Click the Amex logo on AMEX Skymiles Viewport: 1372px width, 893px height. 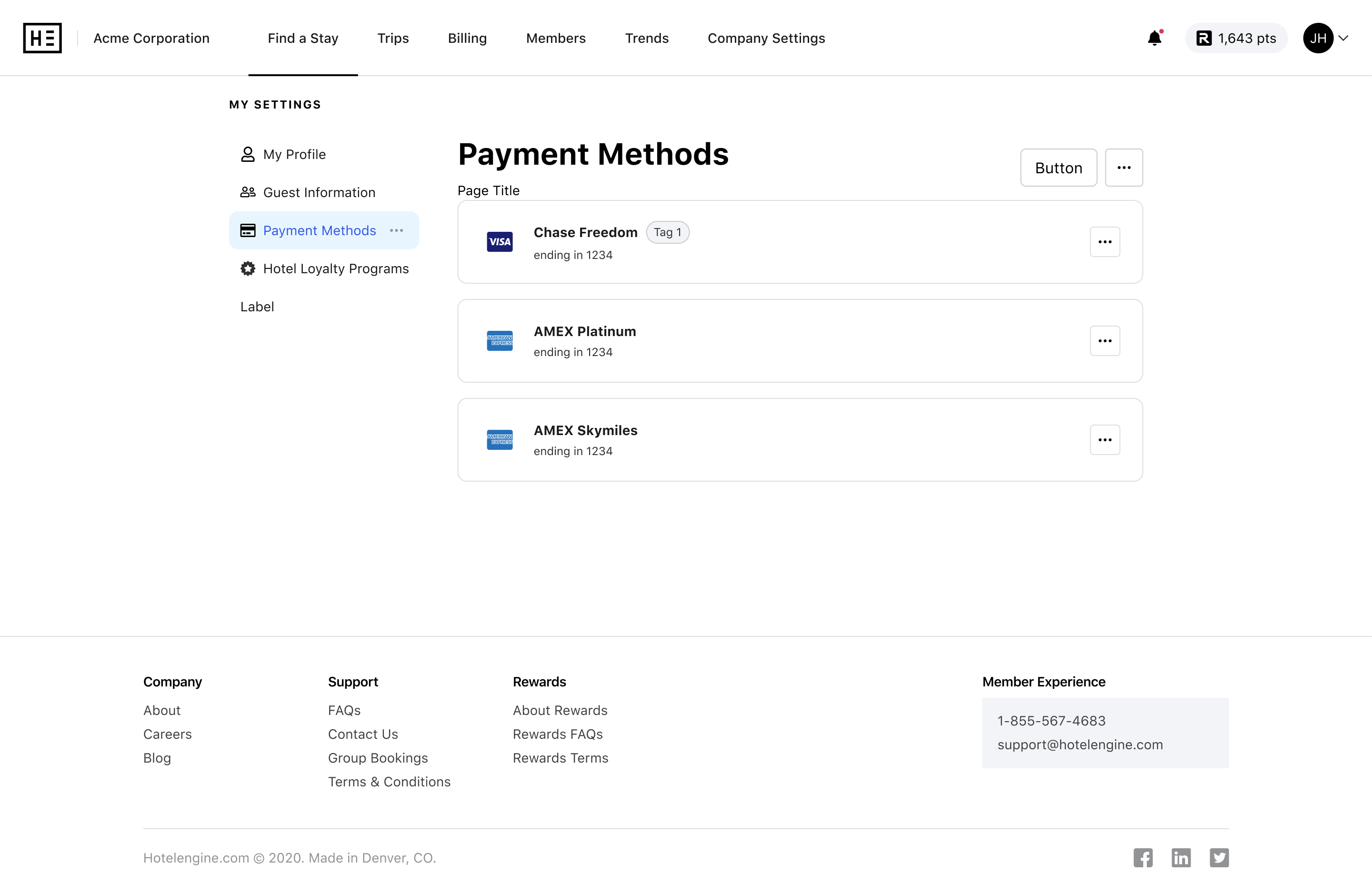tap(500, 440)
